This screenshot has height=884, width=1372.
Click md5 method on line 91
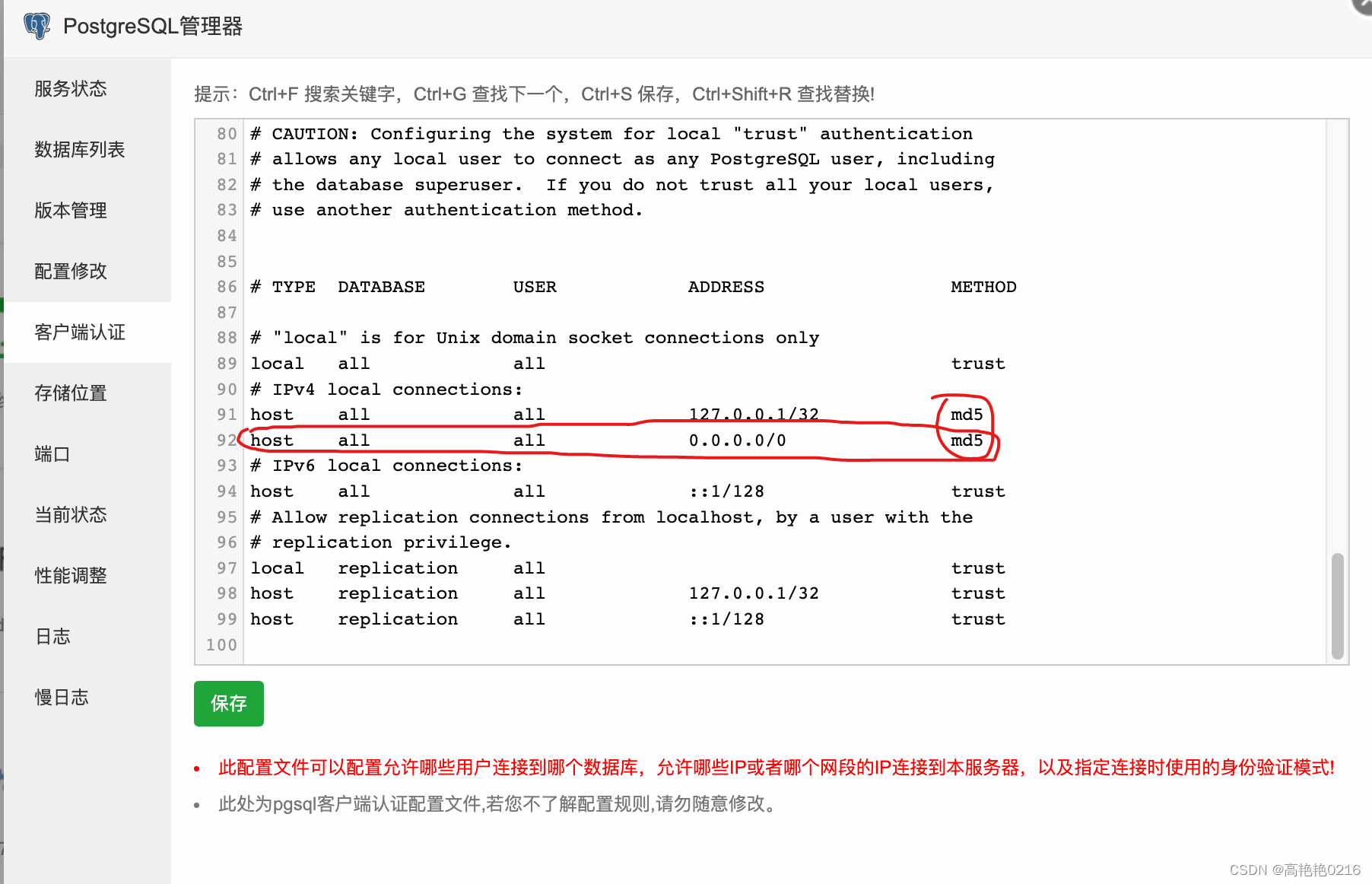click(967, 415)
